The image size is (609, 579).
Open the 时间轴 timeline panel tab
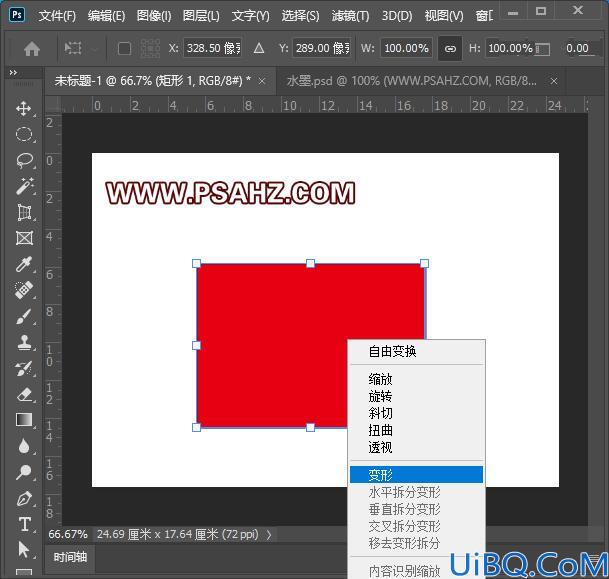(70, 557)
